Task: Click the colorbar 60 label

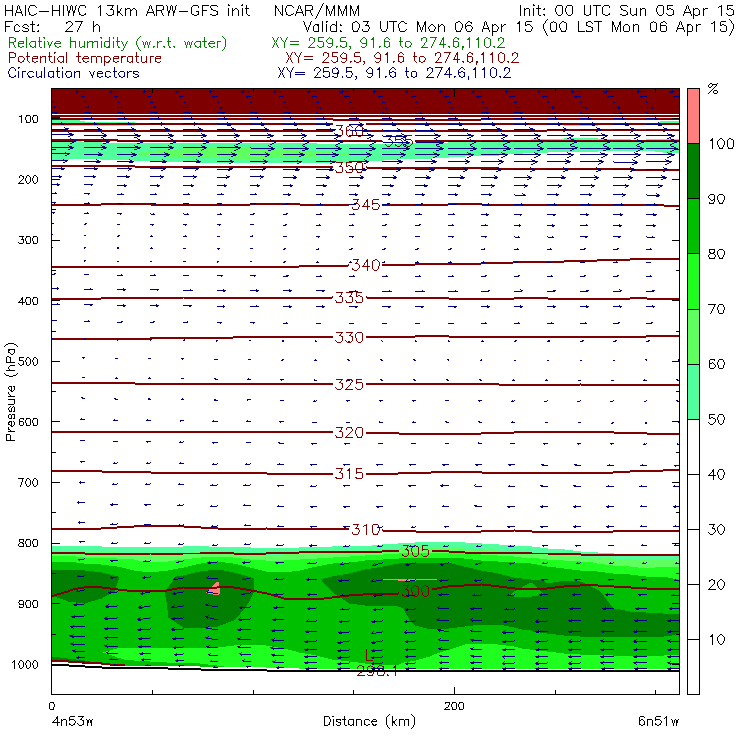Action: [716, 364]
